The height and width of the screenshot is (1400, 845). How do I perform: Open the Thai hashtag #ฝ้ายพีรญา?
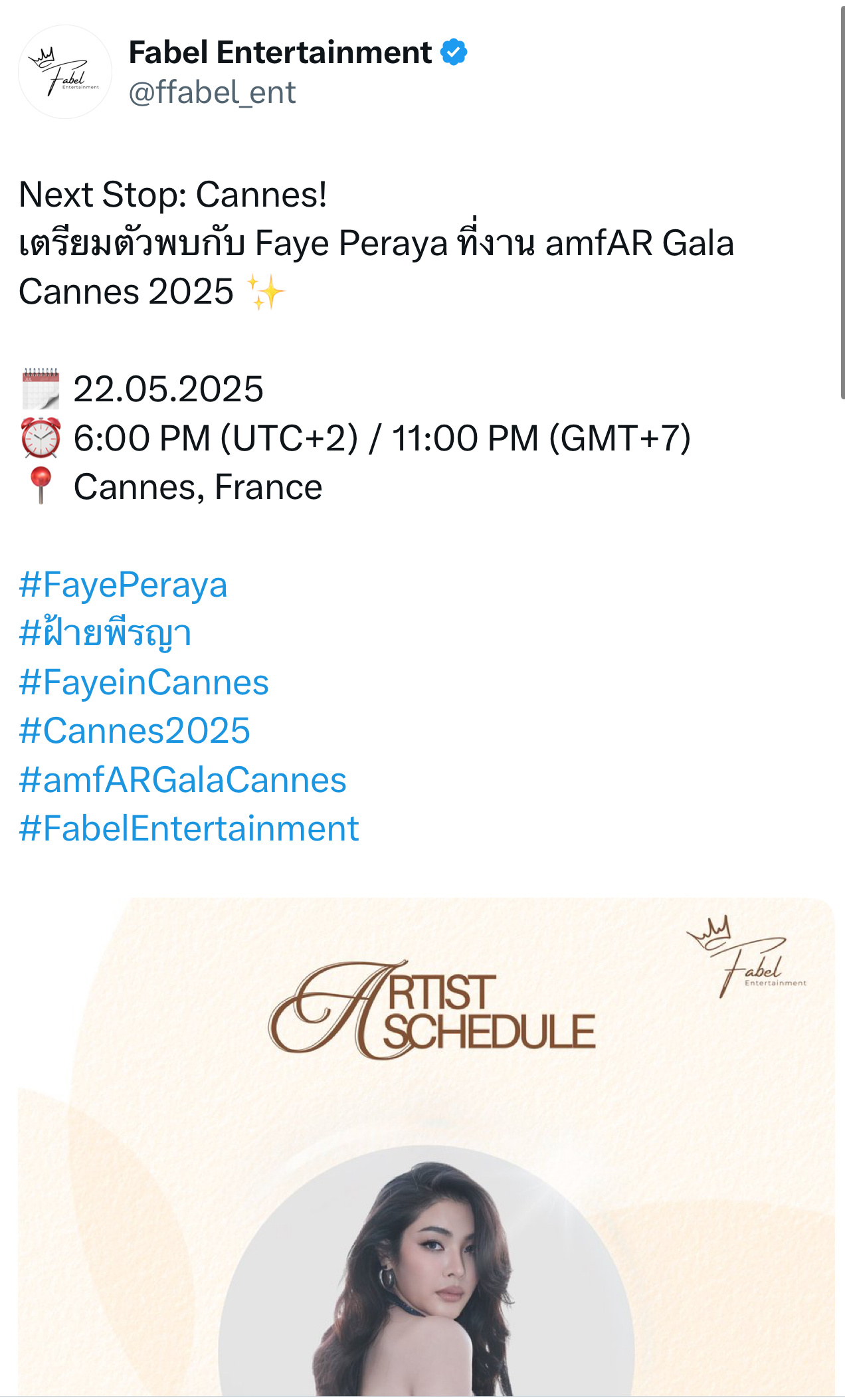tap(105, 634)
